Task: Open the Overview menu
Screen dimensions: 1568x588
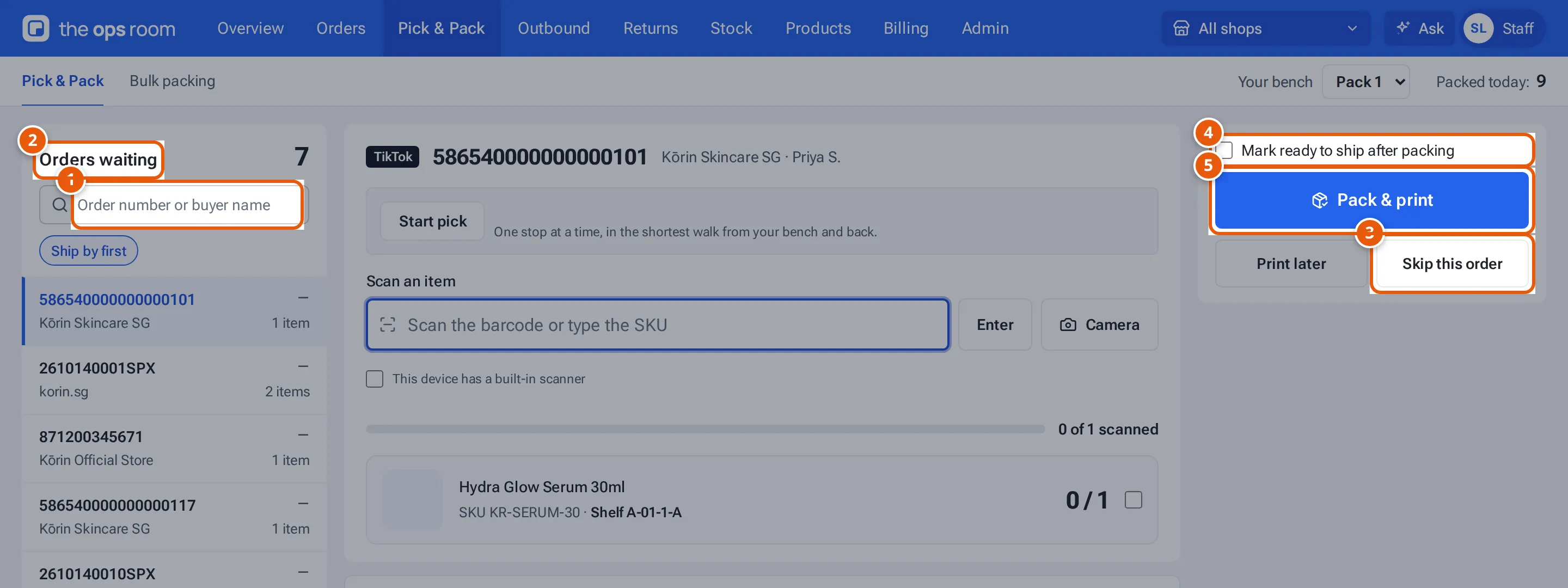Action: tap(250, 28)
